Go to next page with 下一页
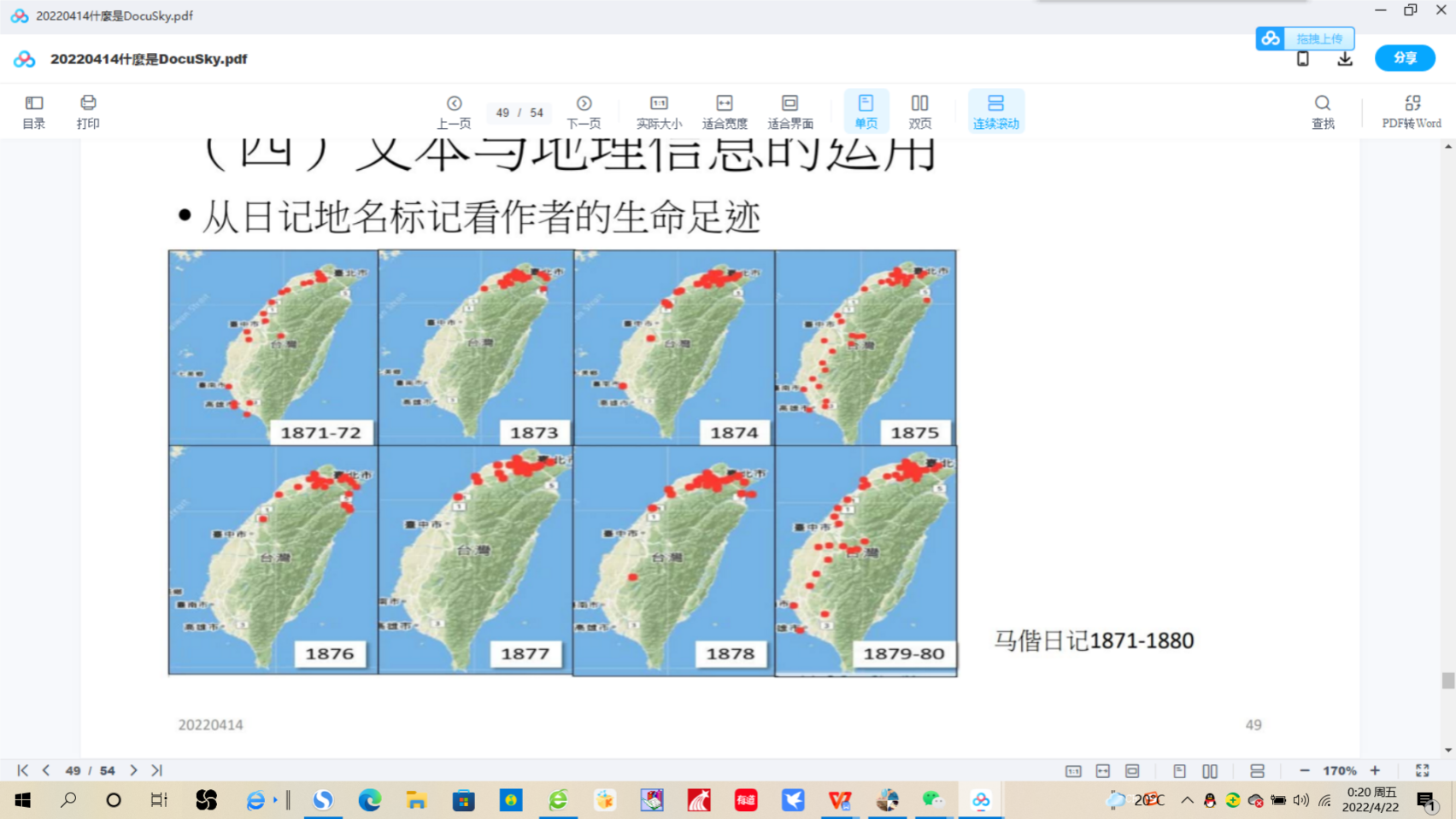The height and width of the screenshot is (819, 1456). click(x=584, y=112)
